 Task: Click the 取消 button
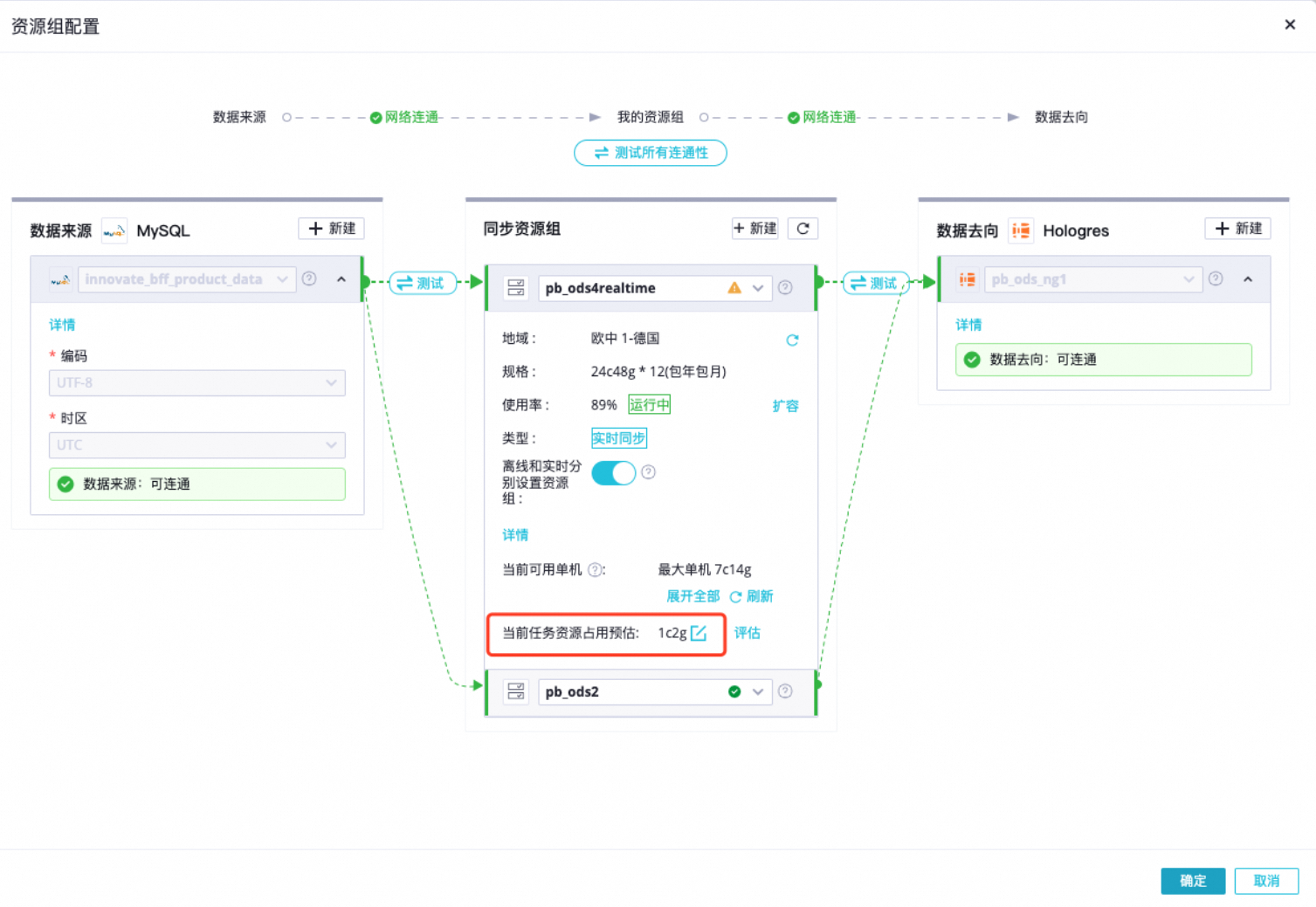pyautogui.click(x=1266, y=881)
